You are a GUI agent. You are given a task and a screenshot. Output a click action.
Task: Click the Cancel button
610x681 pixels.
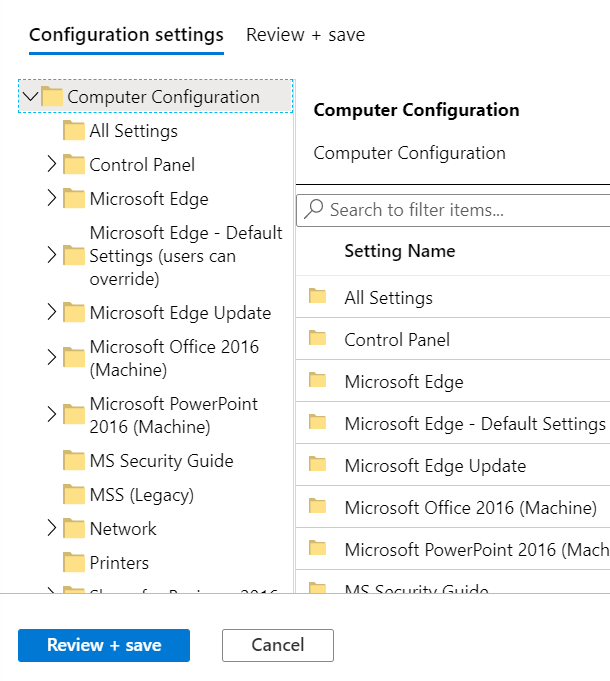click(278, 645)
